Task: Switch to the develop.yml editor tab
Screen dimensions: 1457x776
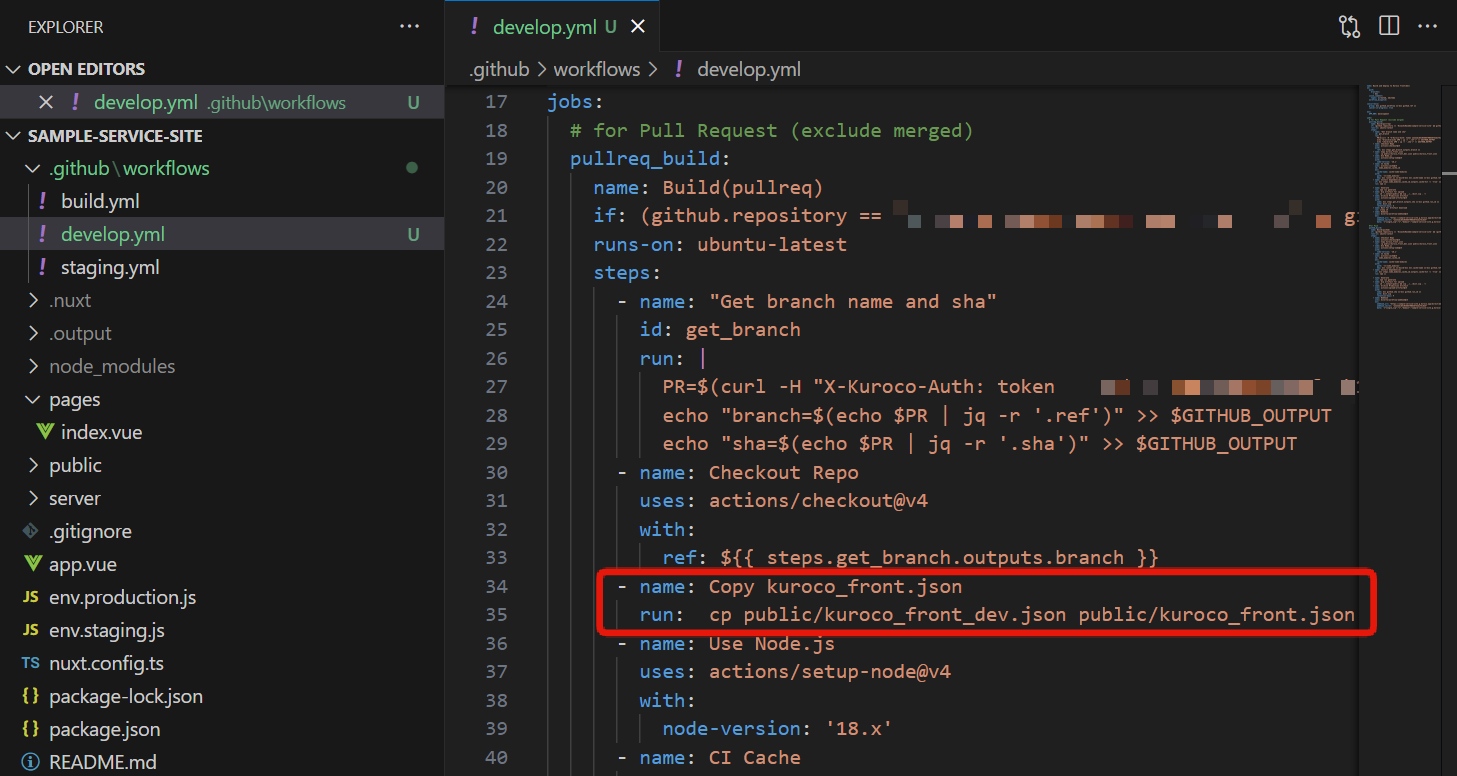Action: coord(552,27)
